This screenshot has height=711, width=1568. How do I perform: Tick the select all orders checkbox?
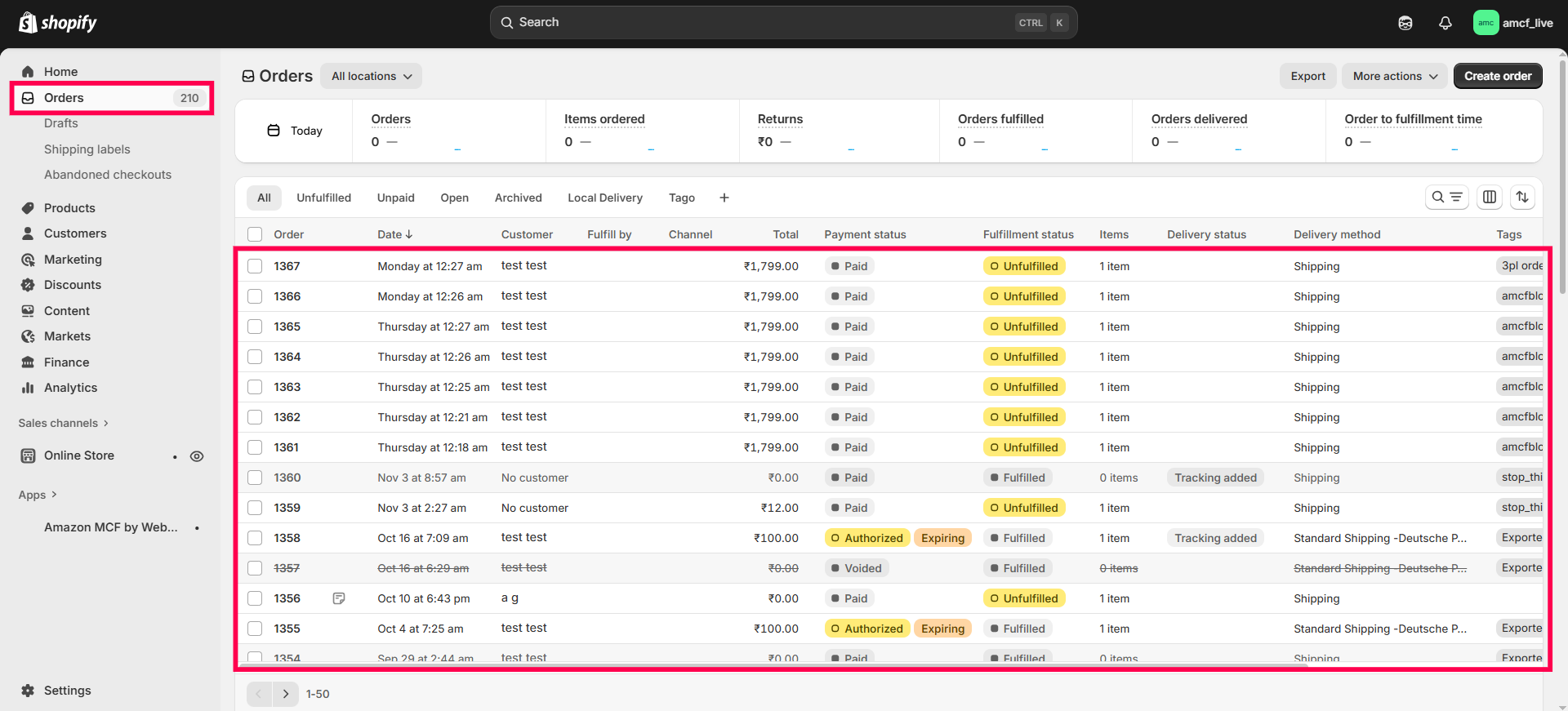point(255,234)
